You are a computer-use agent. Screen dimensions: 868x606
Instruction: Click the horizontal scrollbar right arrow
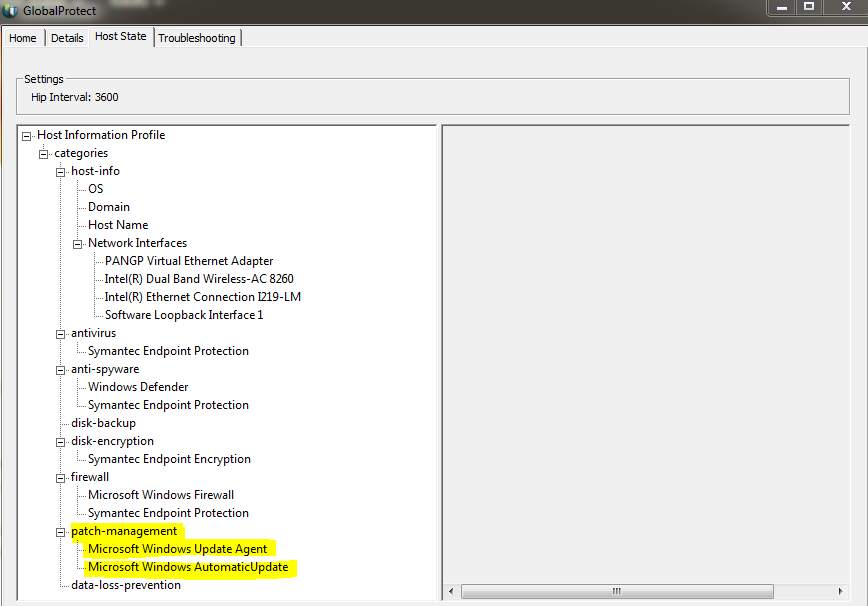[x=840, y=591]
